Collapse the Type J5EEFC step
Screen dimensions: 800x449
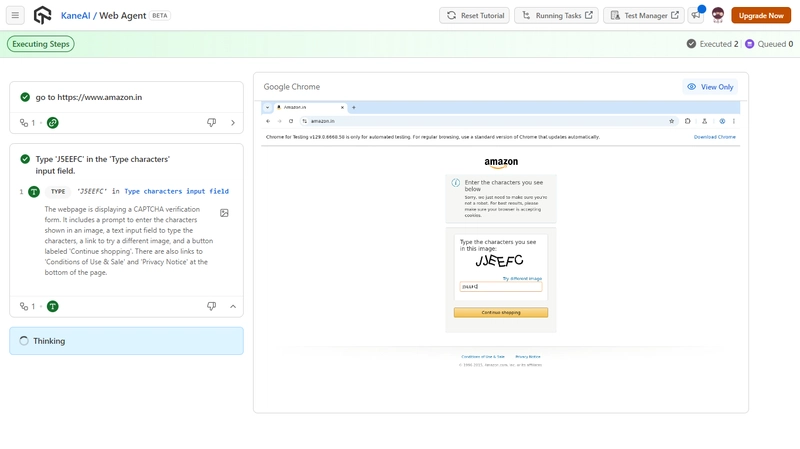233,306
